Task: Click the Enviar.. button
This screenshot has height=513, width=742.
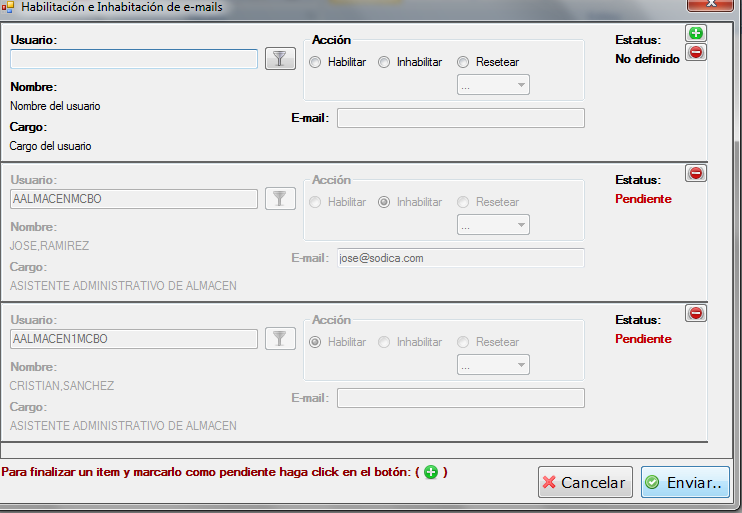Action: tap(685, 482)
